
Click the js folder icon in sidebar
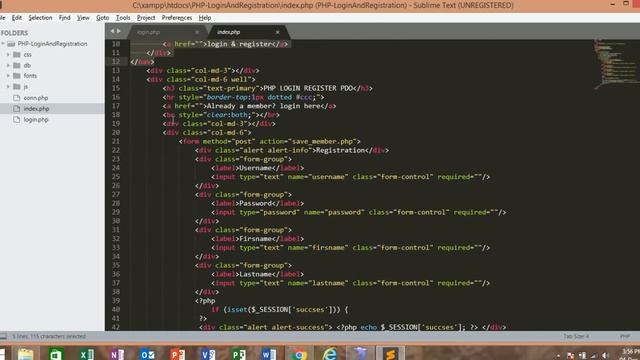click(17, 87)
